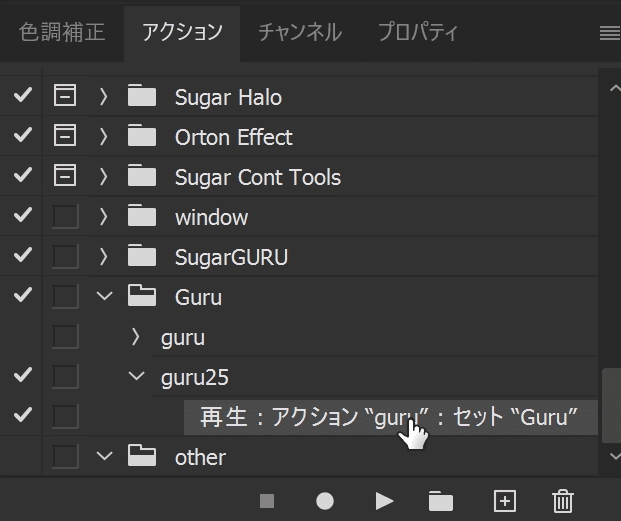621x521 pixels.
Task: Expand the guru action steps
Action: pyautogui.click(x=136, y=337)
